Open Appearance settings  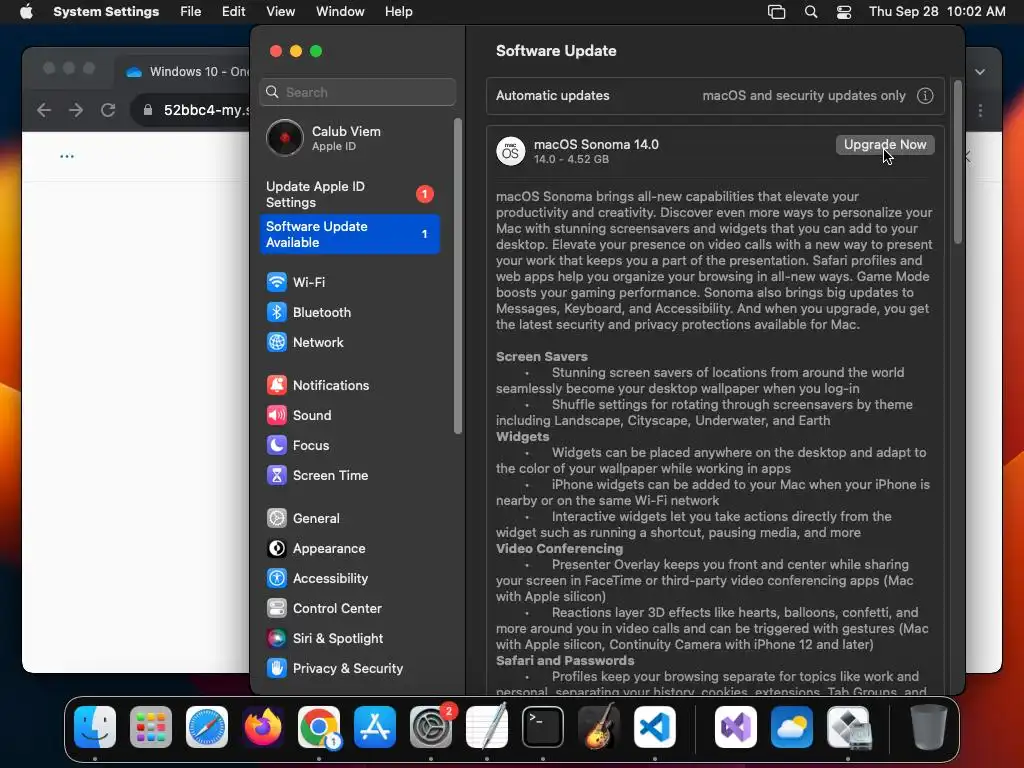349,549
